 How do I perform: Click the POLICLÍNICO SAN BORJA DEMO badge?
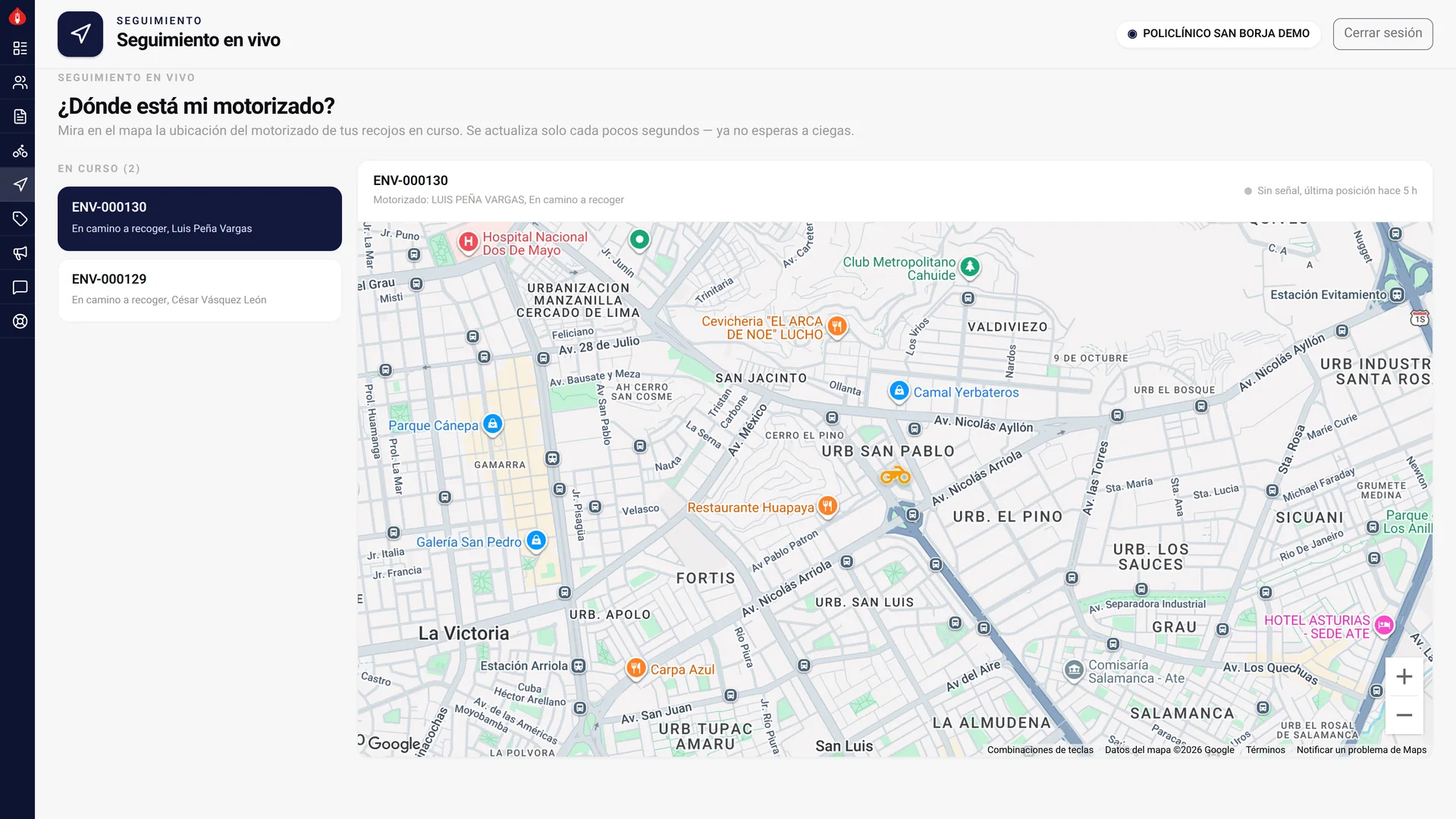[x=1218, y=33]
